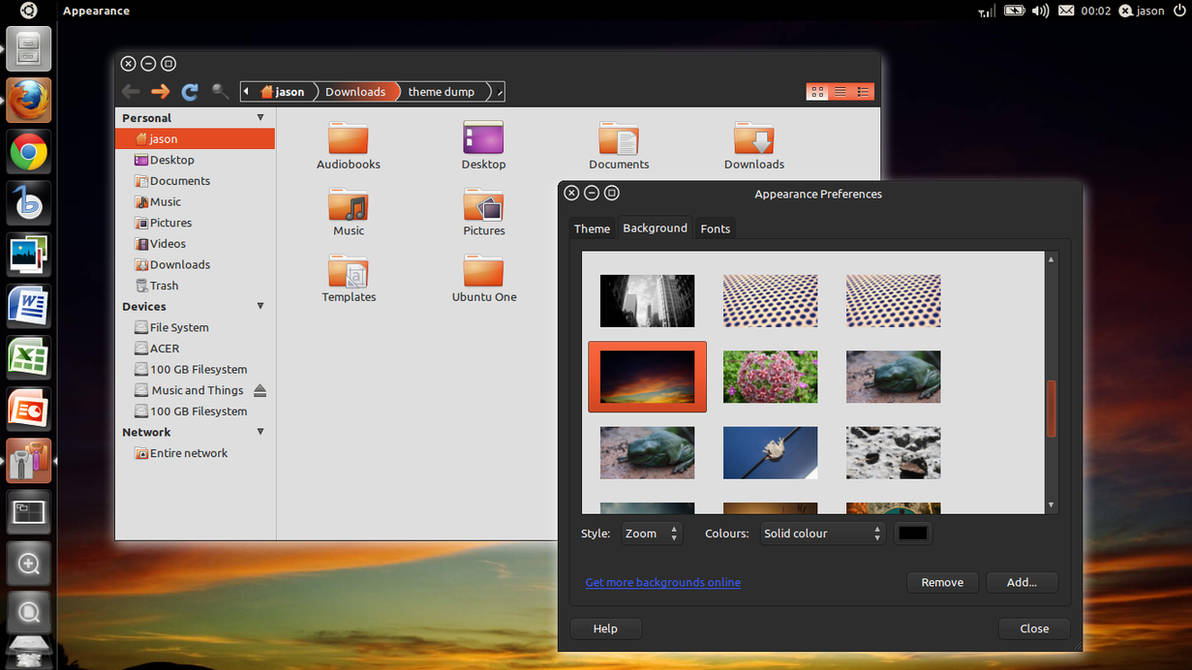
Task: Open the image viewer launcher icon
Action: pyautogui.click(x=29, y=255)
